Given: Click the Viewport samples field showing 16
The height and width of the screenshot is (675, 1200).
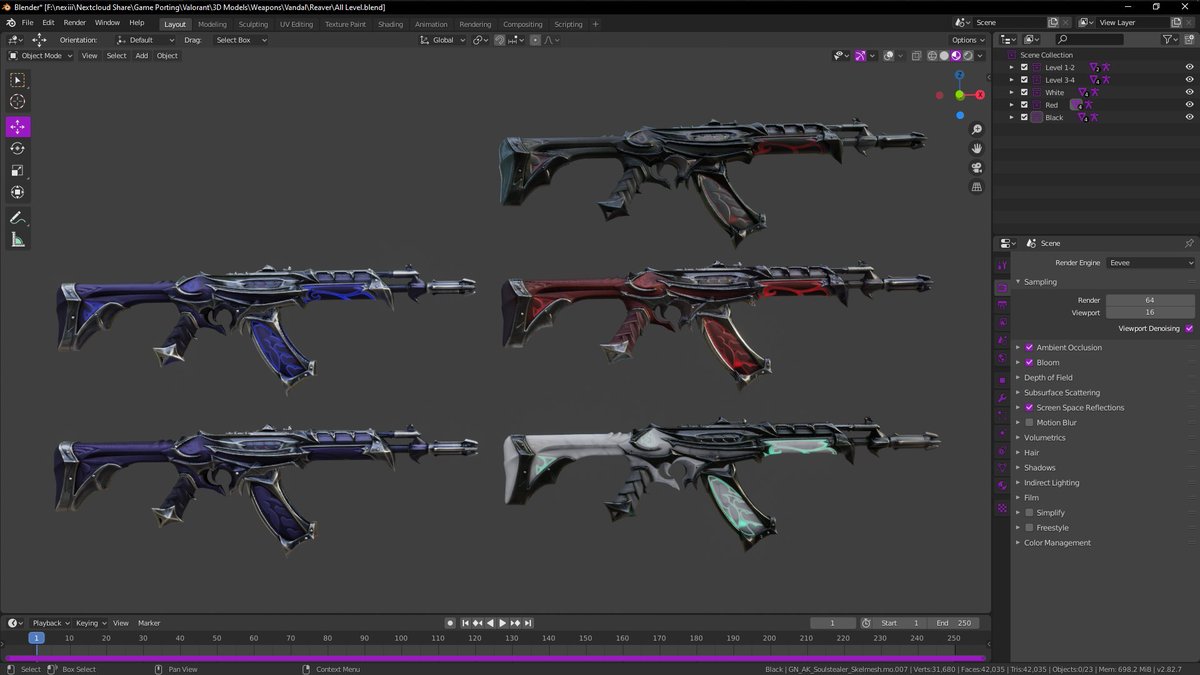Looking at the screenshot, I should [1150, 312].
